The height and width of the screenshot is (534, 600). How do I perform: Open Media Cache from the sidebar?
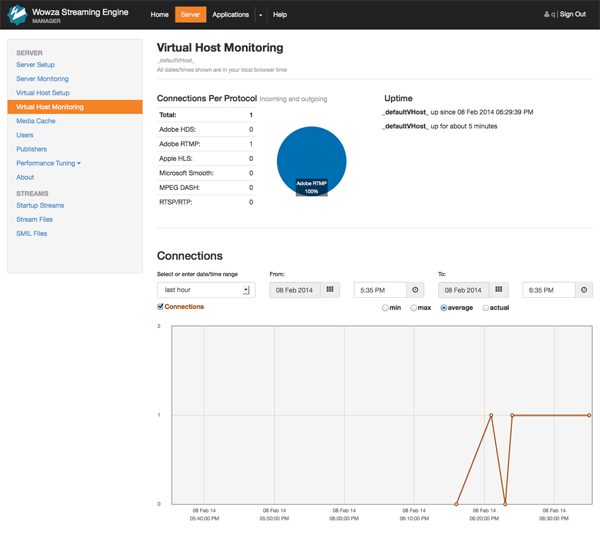[36, 121]
